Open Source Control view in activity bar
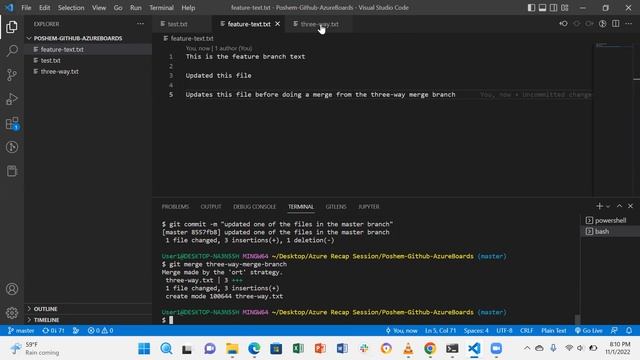 pyautogui.click(x=12, y=75)
